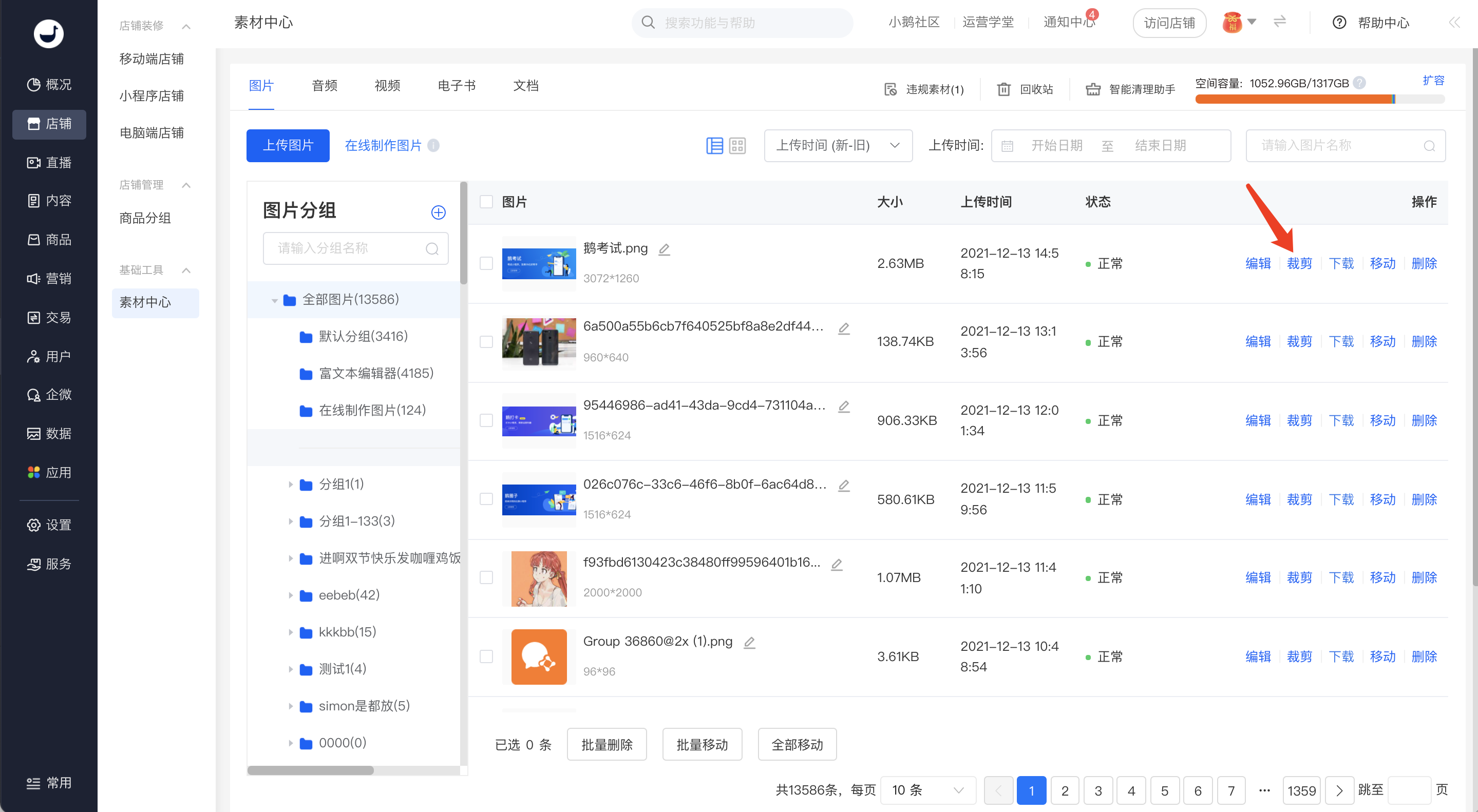The image size is (1478, 812).
Task: Check the box for 6a500a55b6cb7f640525bf8a8e2df44 row
Action: pyautogui.click(x=486, y=342)
